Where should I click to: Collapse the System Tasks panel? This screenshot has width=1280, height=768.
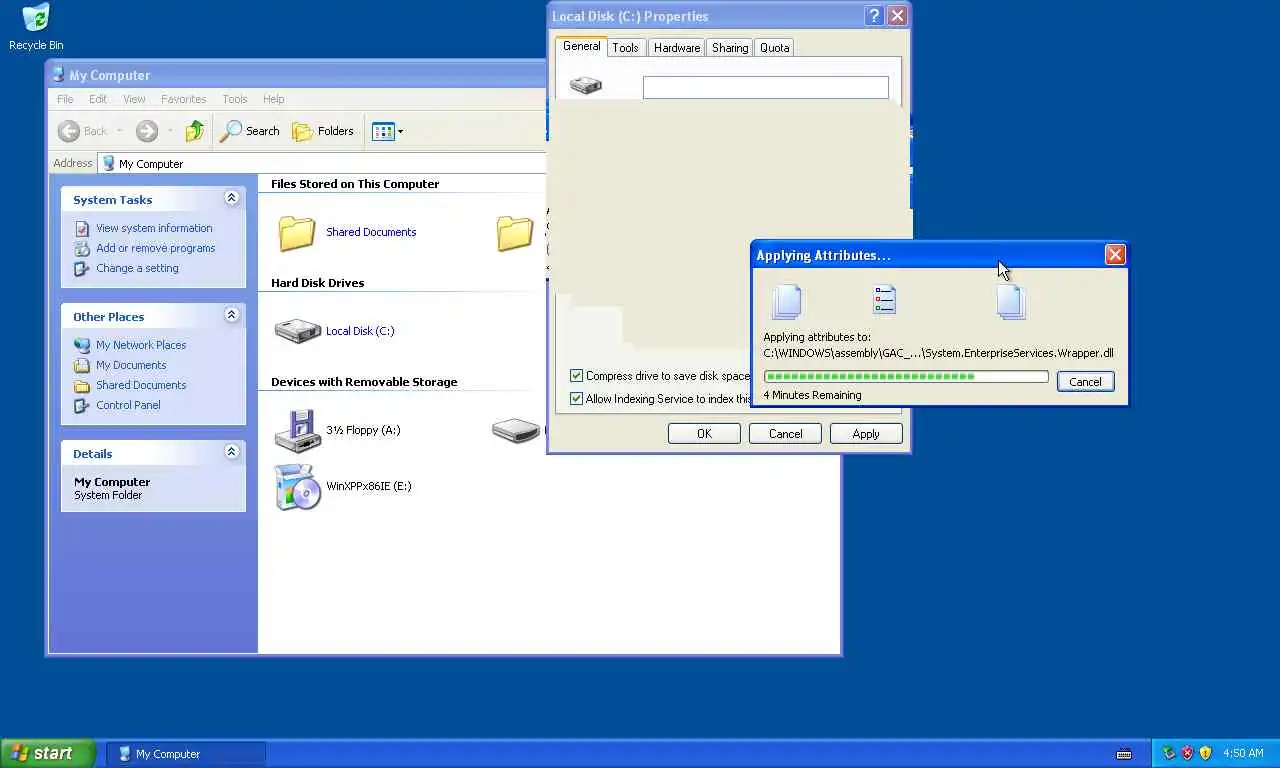pyautogui.click(x=231, y=198)
